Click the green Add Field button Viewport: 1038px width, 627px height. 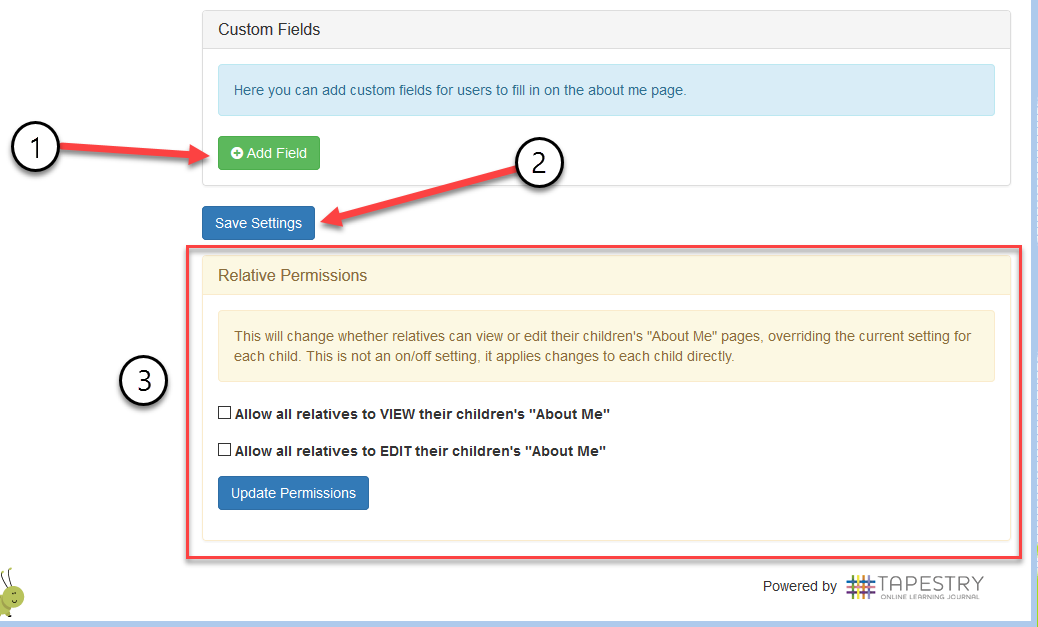269,153
